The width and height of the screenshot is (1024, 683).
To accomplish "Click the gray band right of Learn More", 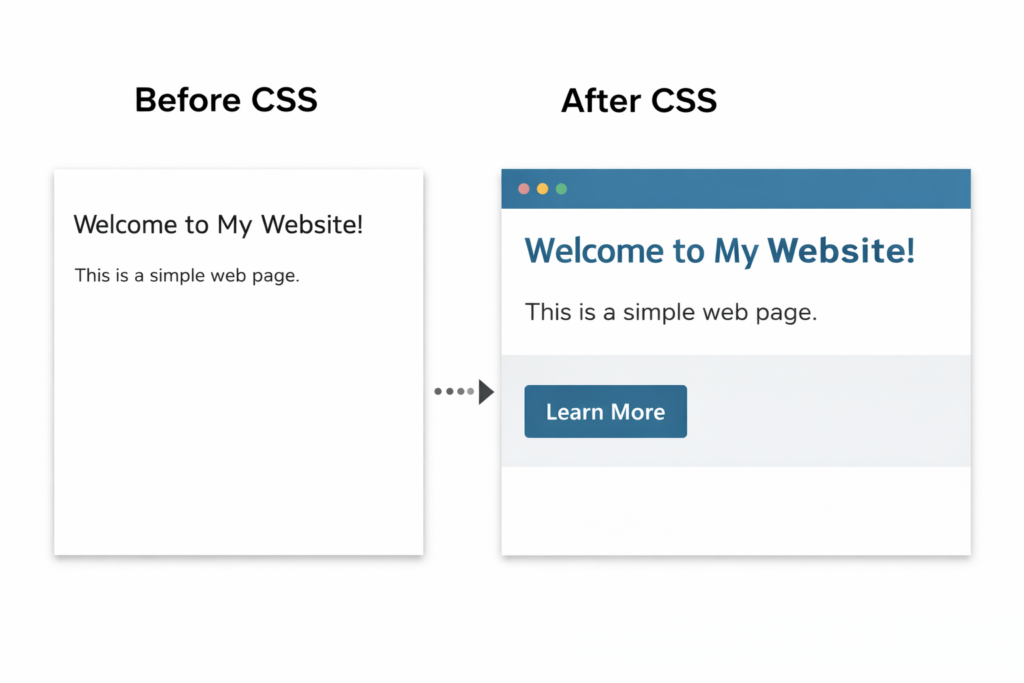I will (x=830, y=411).
